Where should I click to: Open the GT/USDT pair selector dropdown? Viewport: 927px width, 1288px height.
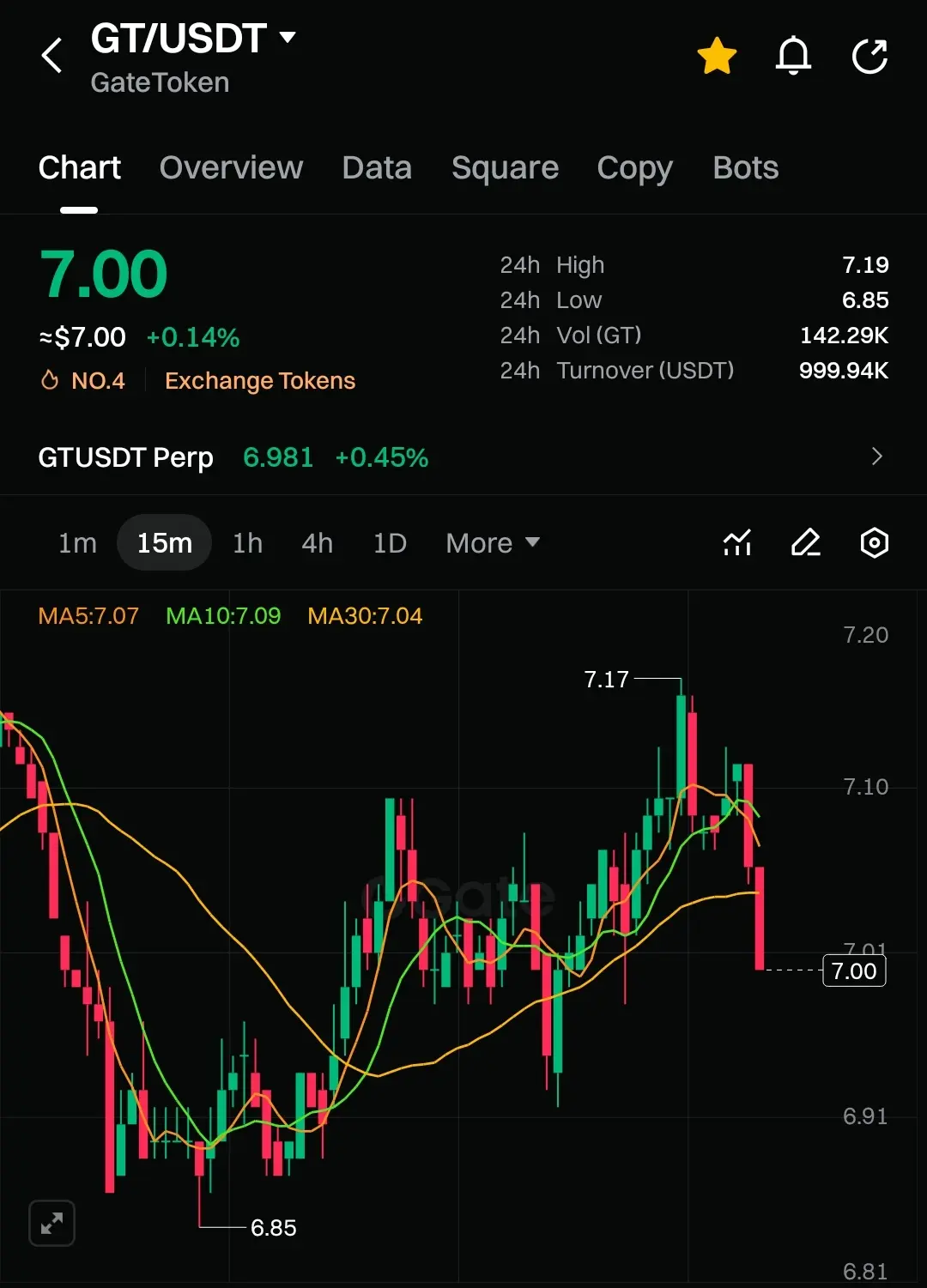click(x=193, y=39)
